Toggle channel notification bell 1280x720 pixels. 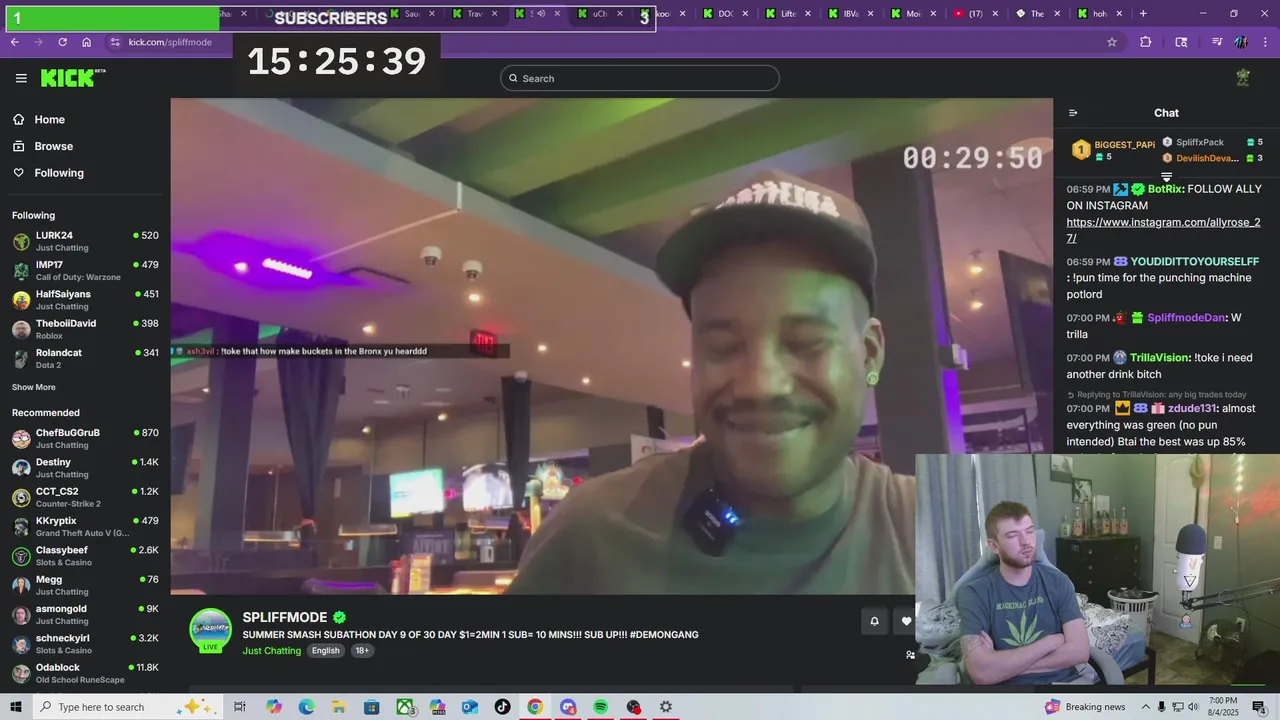click(874, 621)
